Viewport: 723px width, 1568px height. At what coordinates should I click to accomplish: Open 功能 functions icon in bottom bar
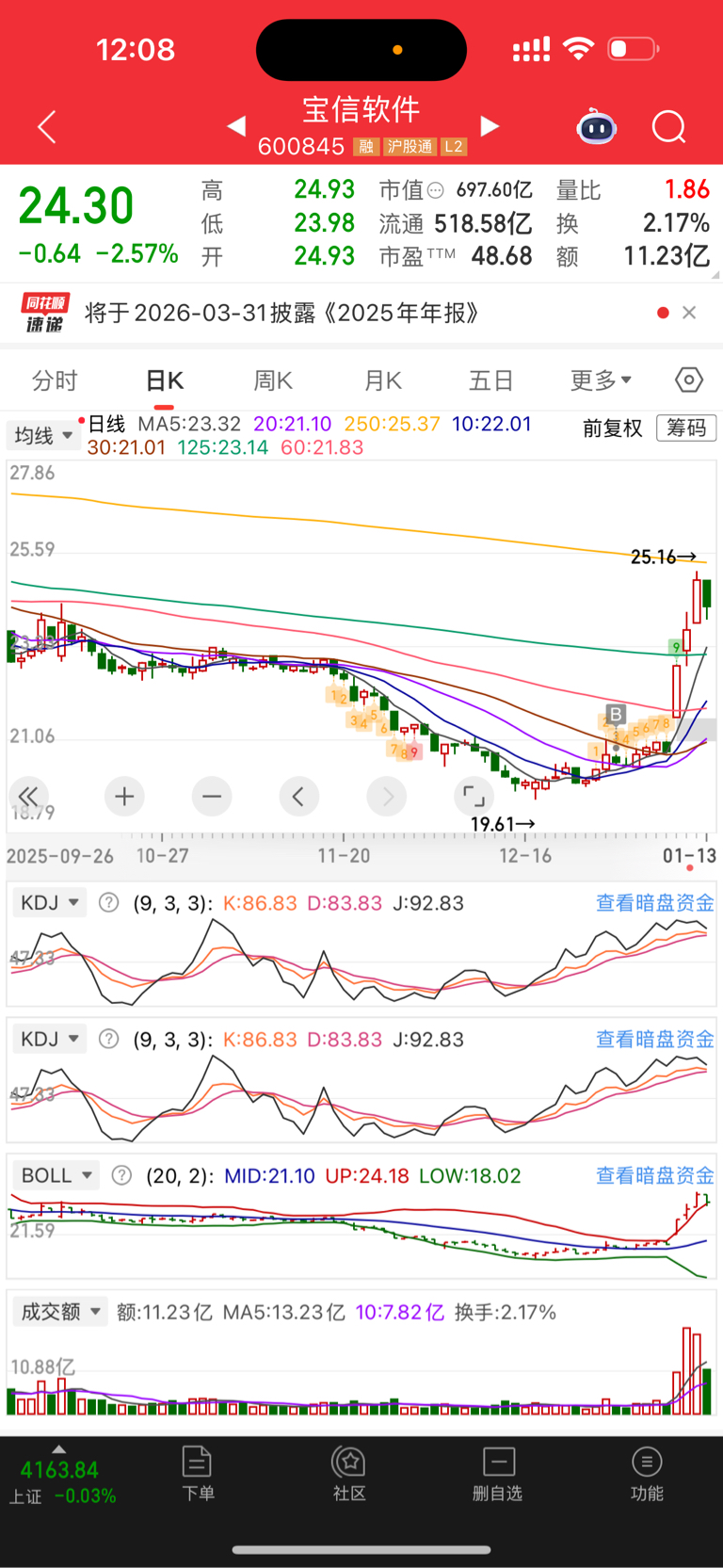pyautogui.click(x=647, y=1474)
